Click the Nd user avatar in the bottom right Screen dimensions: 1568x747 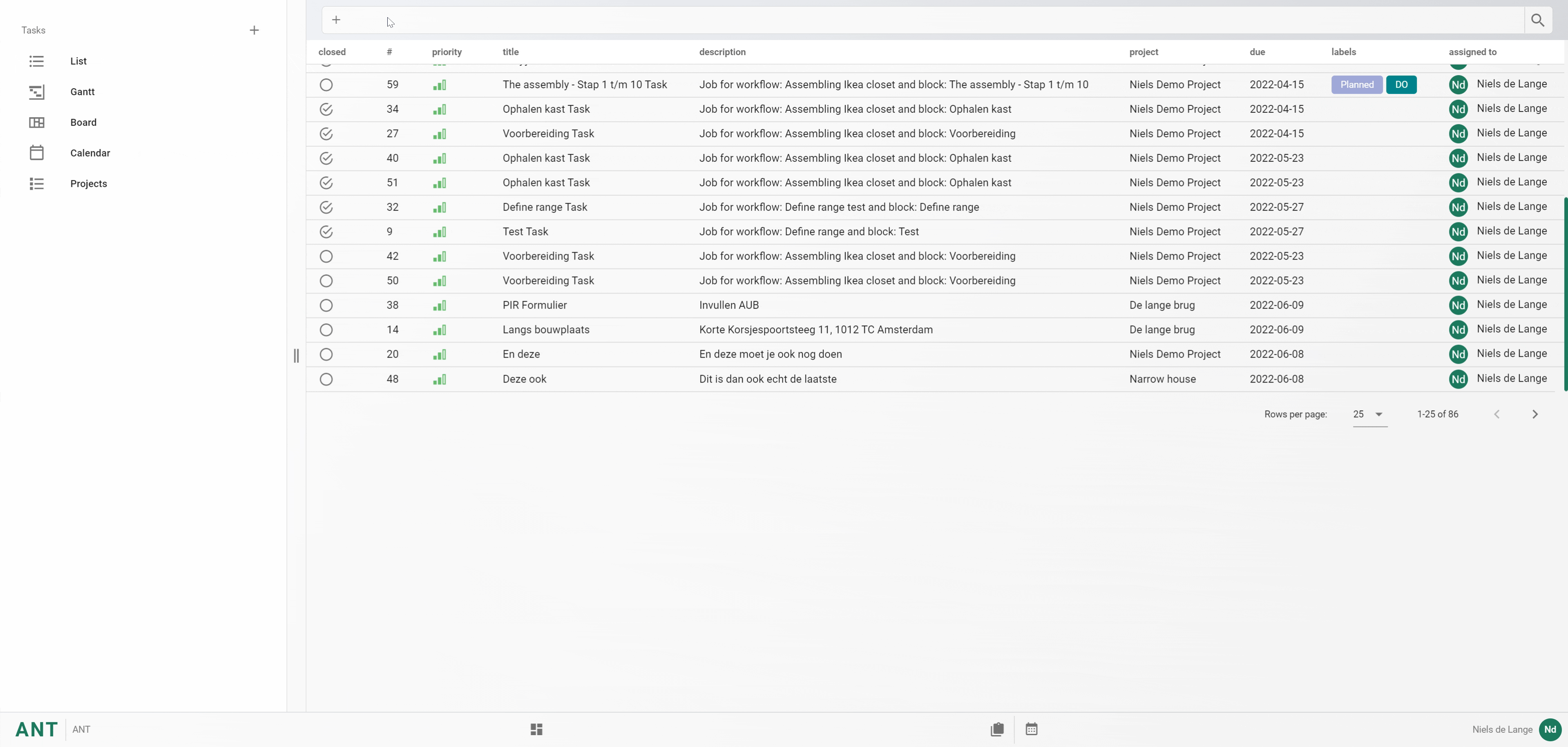(x=1550, y=729)
